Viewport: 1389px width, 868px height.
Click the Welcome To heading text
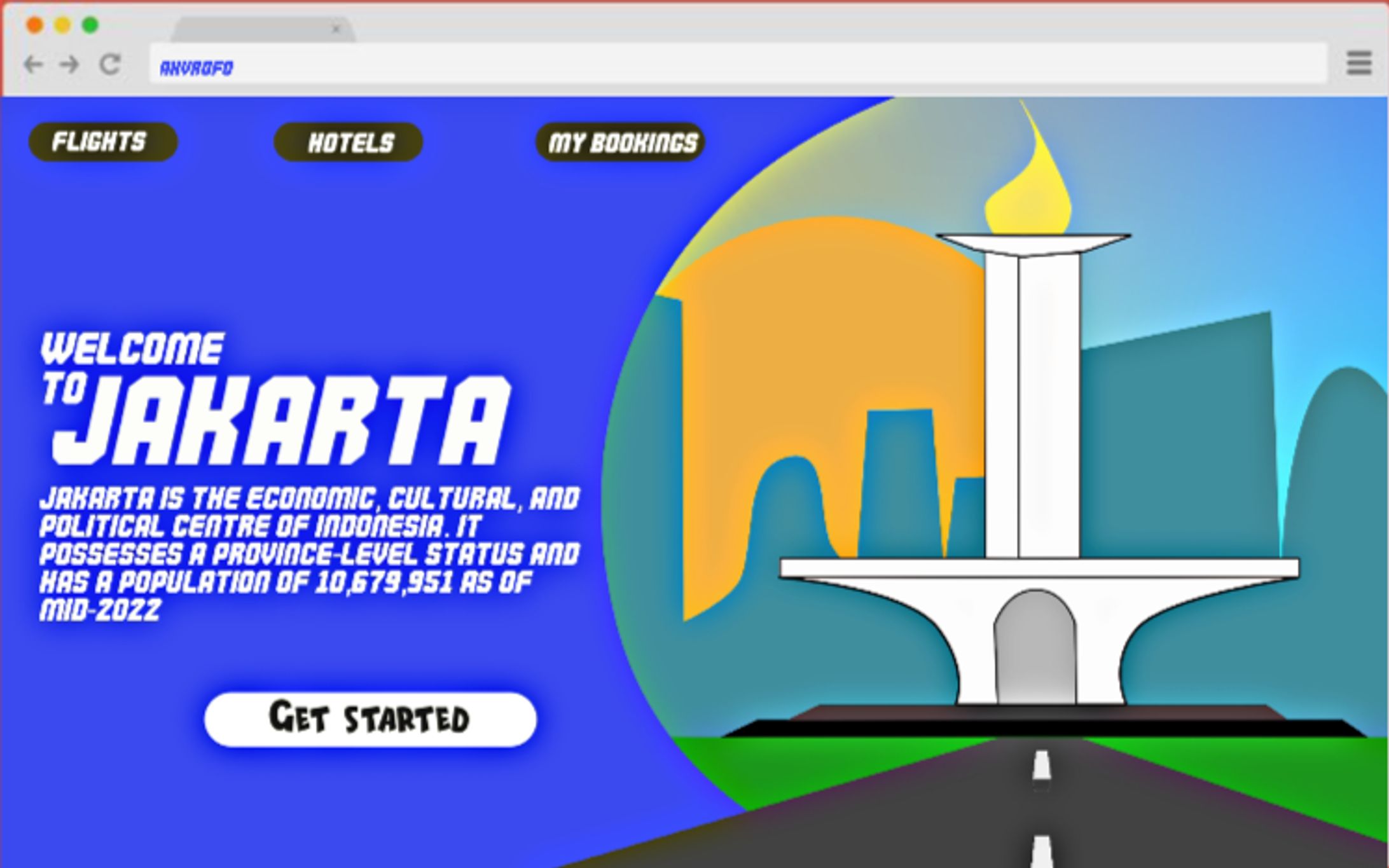click(132, 348)
